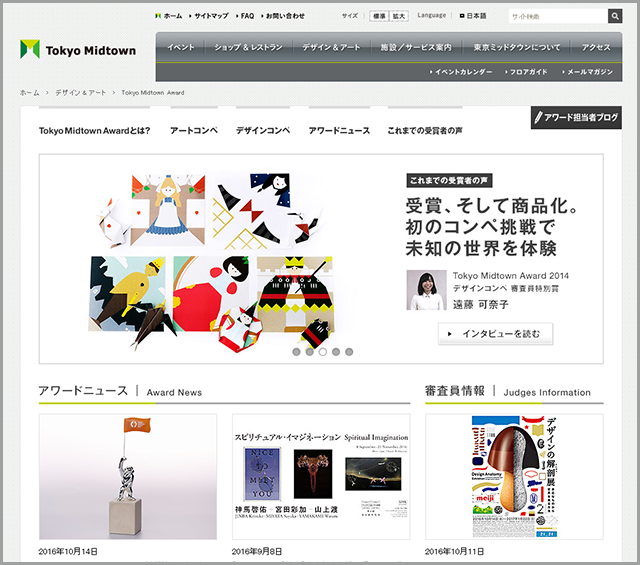
Task: Click デザイン＆アート in the breadcrumb
Action: coord(80,93)
